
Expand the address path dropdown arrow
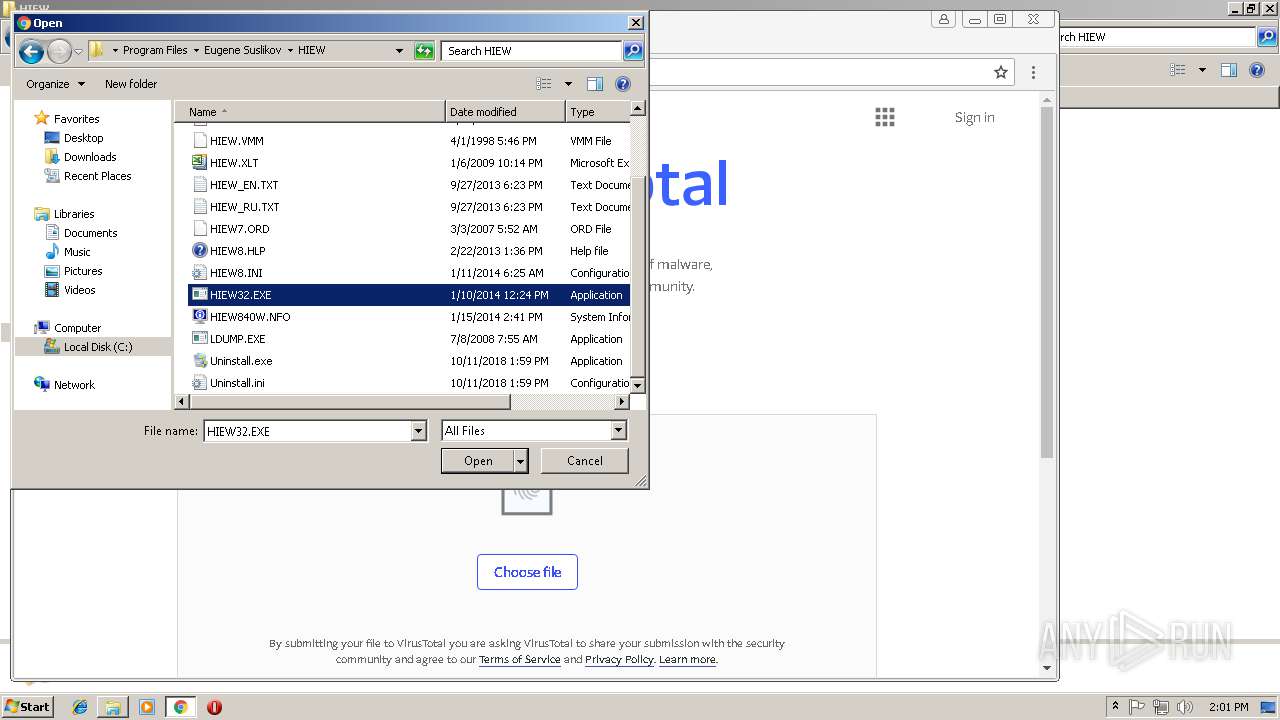tap(399, 51)
